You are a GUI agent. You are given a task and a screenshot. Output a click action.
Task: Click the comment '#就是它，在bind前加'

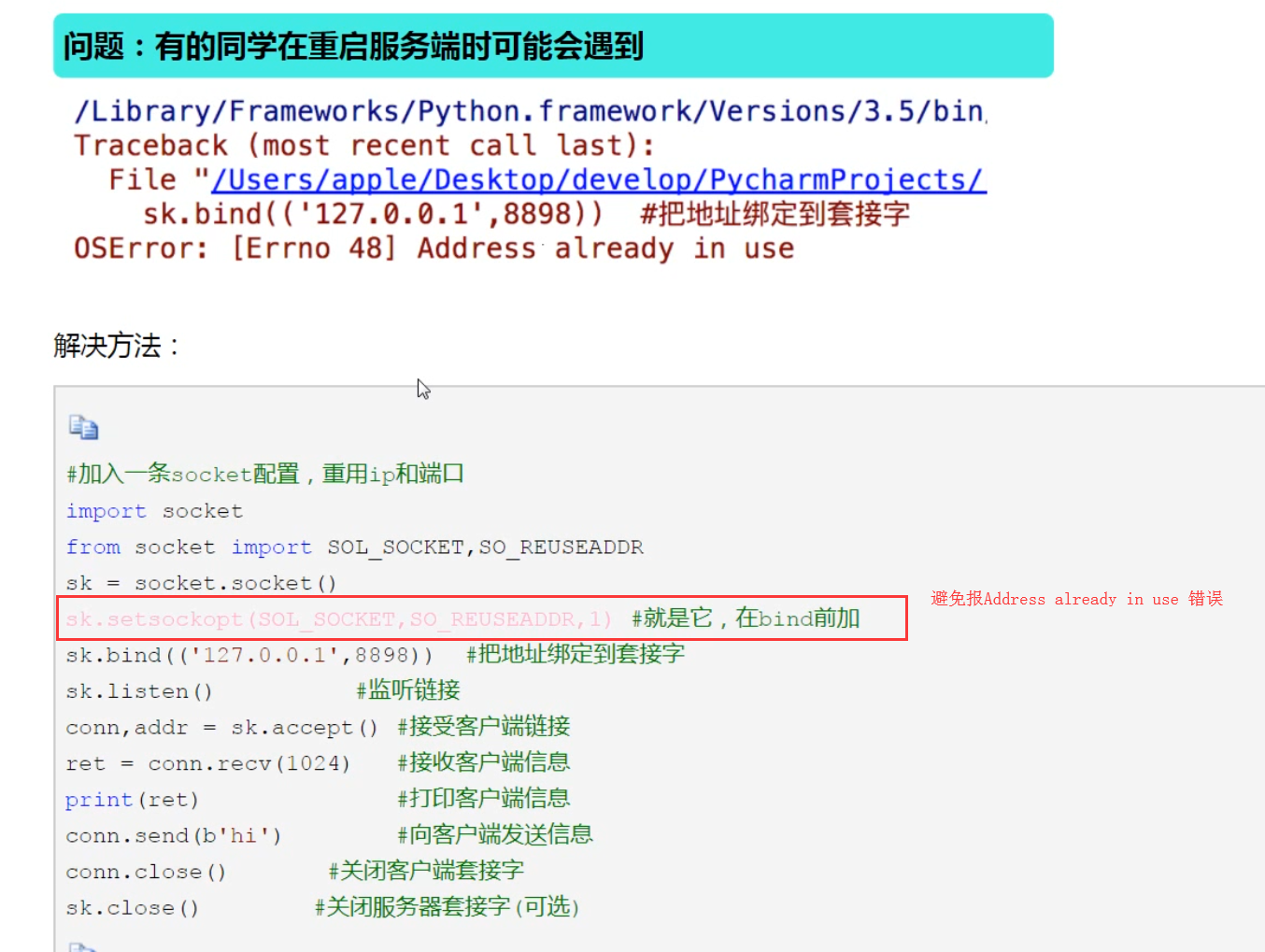click(746, 618)
